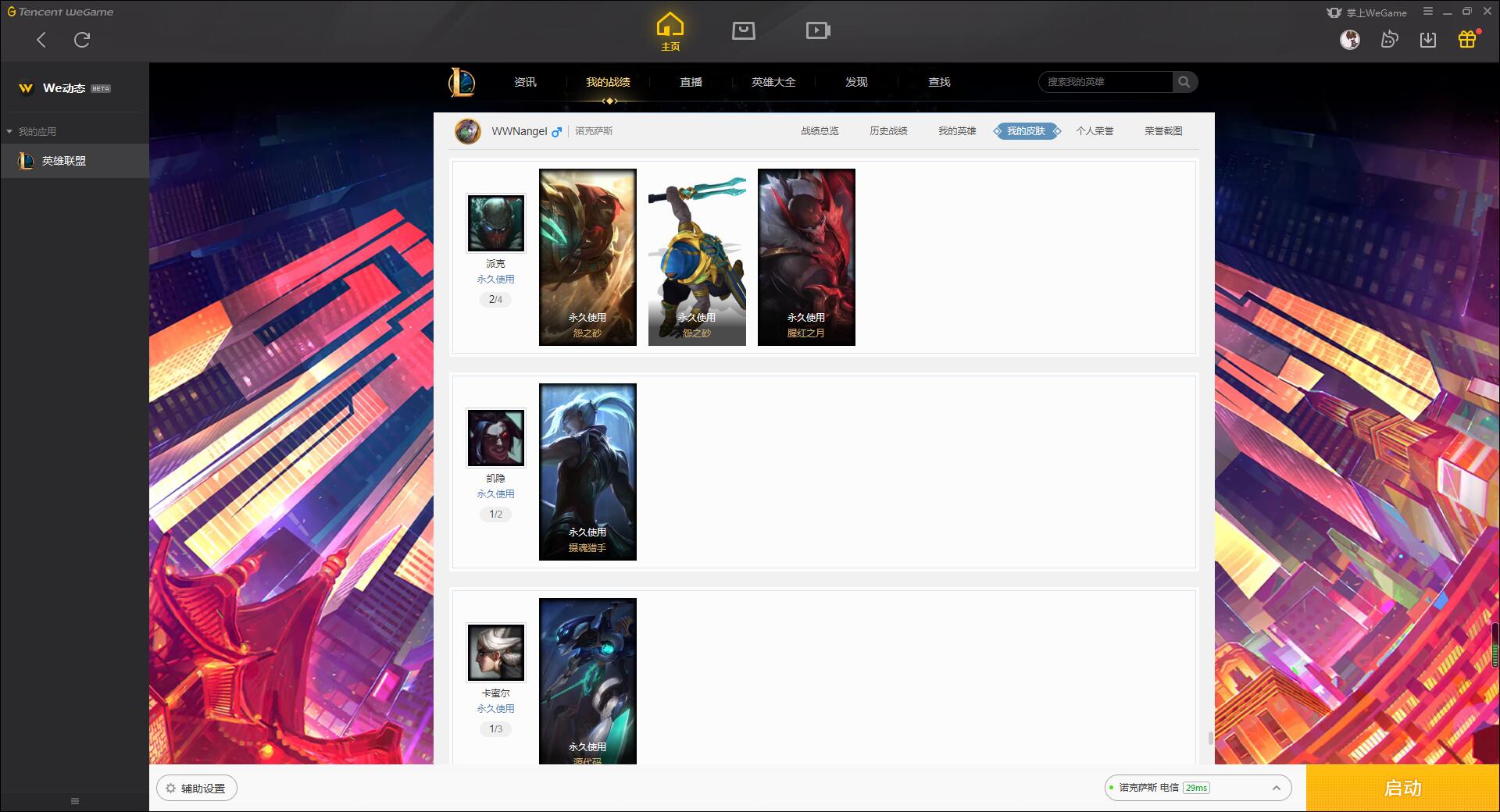Click the WWNangel profile avatar
The height and width of the screenshot is (812, 1500).
468,131
